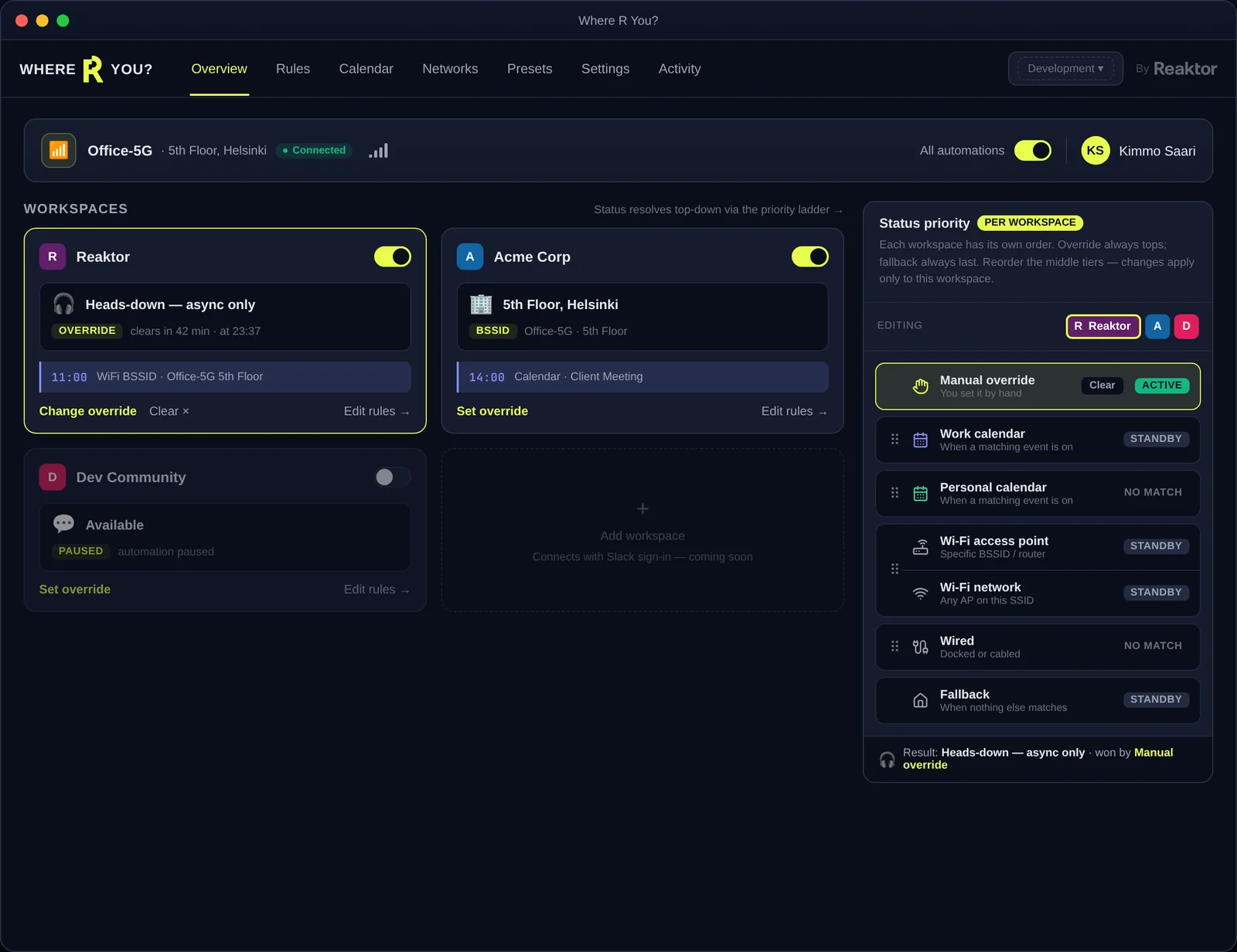
Task: Open the Settings tab
Action: point(605,69)
